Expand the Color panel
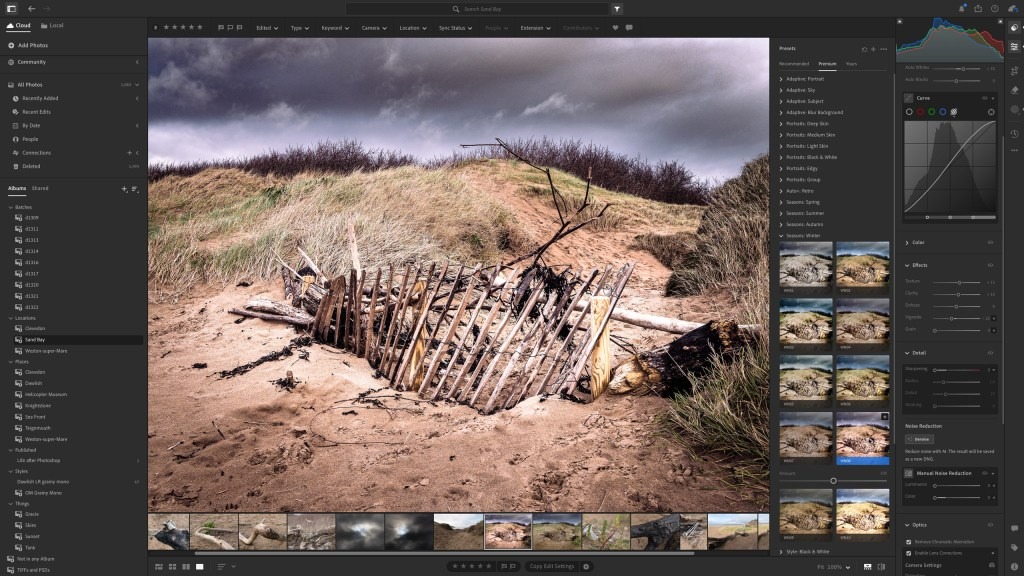The width and height of the screenshot is (1024, 576). coord(918,242)
